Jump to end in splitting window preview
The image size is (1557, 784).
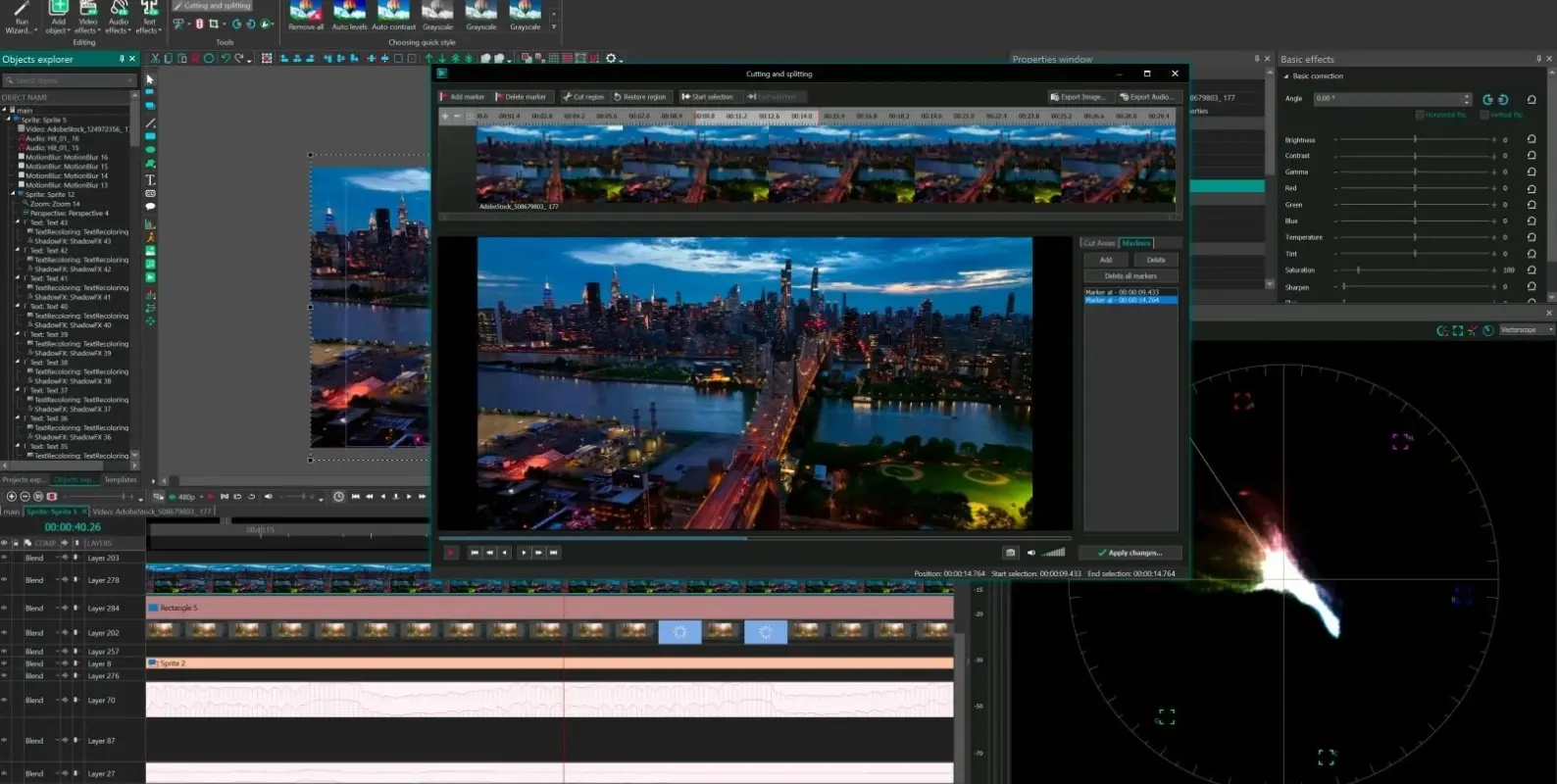coord(554,553)
